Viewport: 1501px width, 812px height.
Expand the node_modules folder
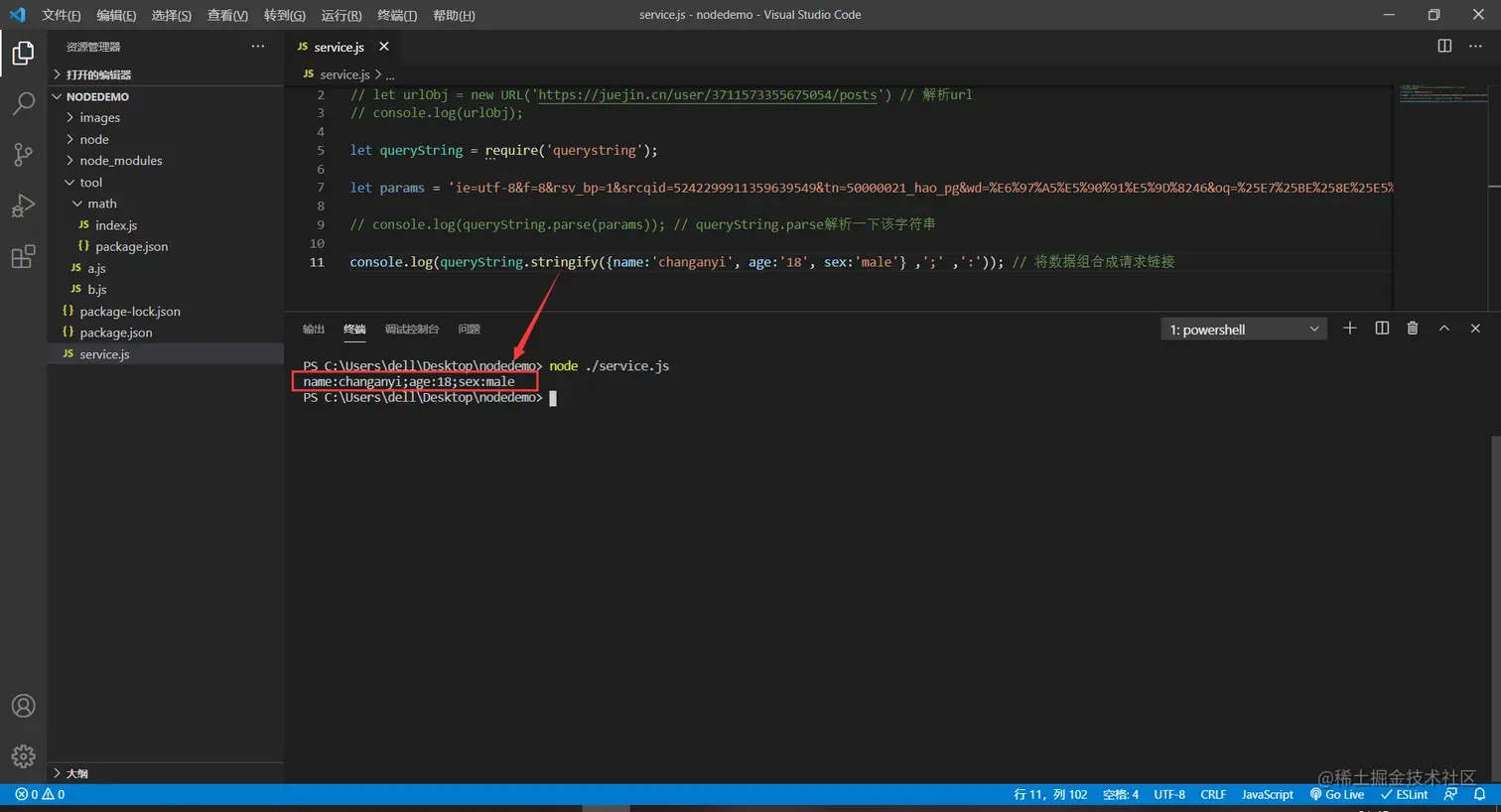coord(166,161)
